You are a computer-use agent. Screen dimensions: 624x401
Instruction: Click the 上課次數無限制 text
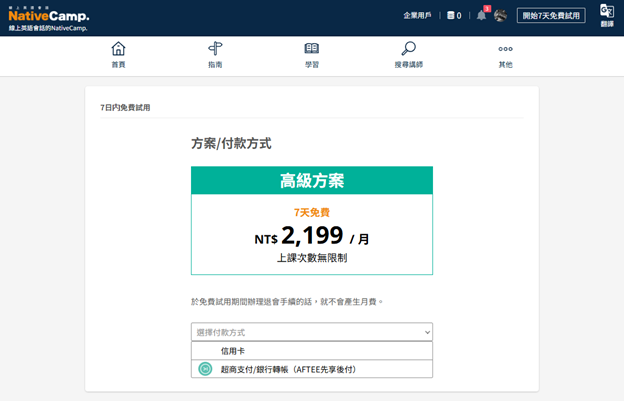click(312, 258)
